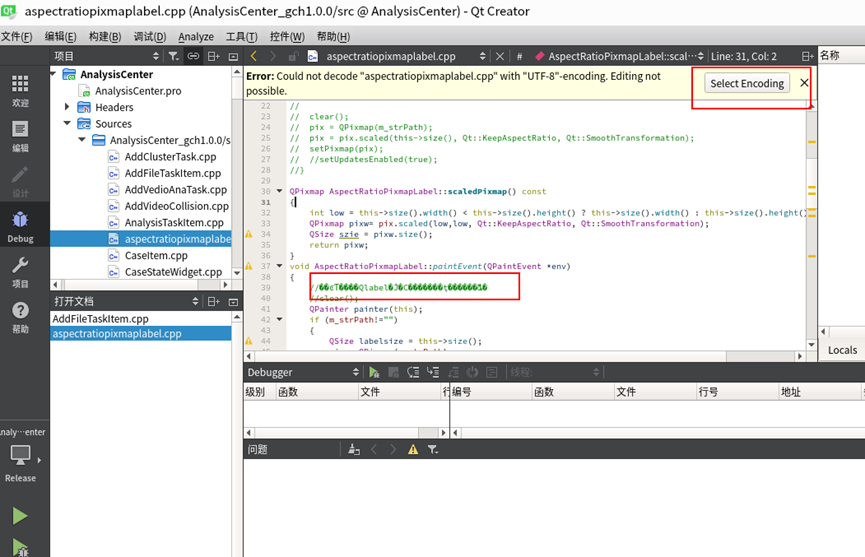The image size is (865, 557).
Task: Click the green Run button
Action: 20,516
